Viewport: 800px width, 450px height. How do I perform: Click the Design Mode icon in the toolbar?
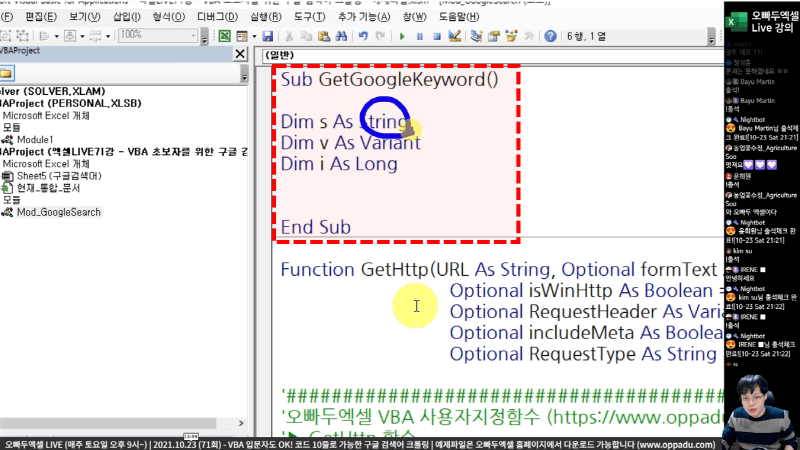click(x=455, y=35)
